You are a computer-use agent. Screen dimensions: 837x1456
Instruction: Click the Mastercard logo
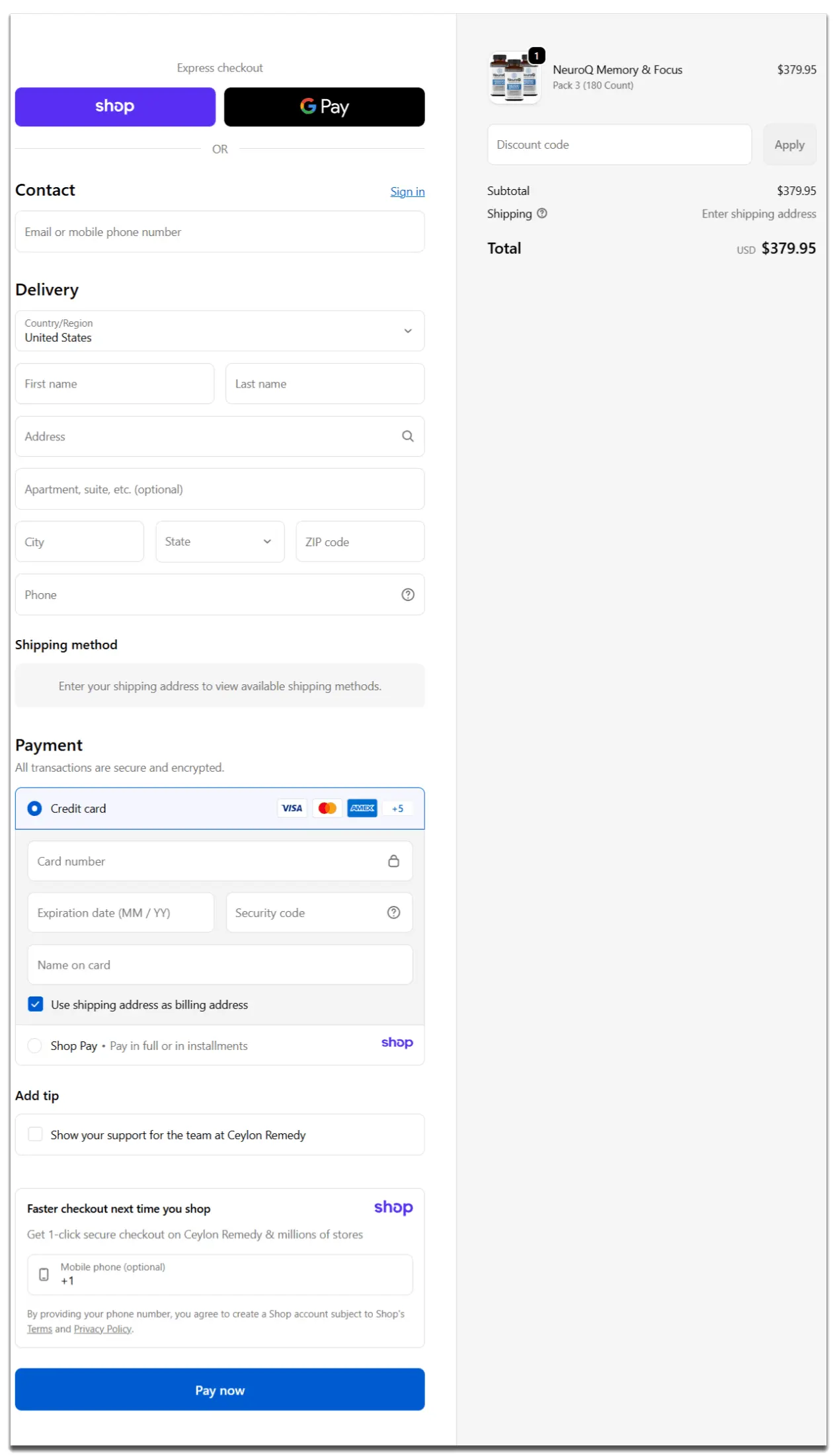pos(327,808)
